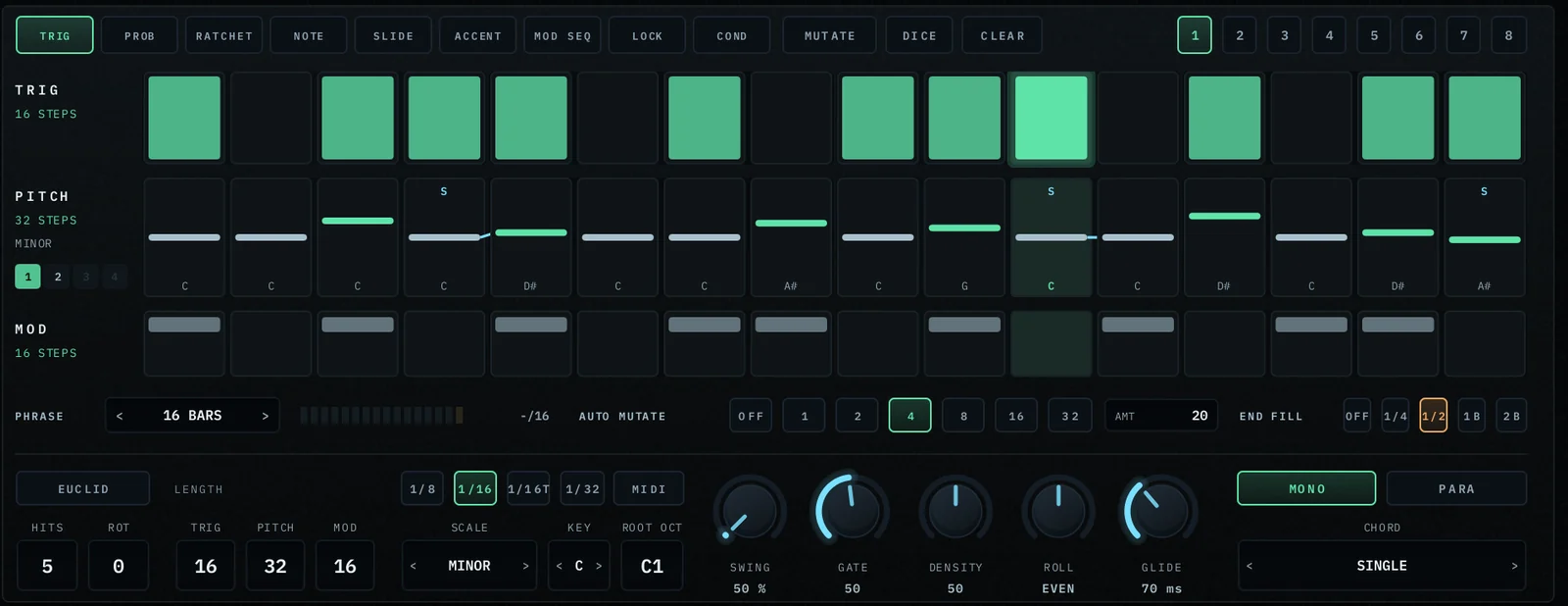Image resolution: width=1568 pixels, height=606 pixels.
Task: Select pattern slot 8 at top right
Action: click(1508, 35)
